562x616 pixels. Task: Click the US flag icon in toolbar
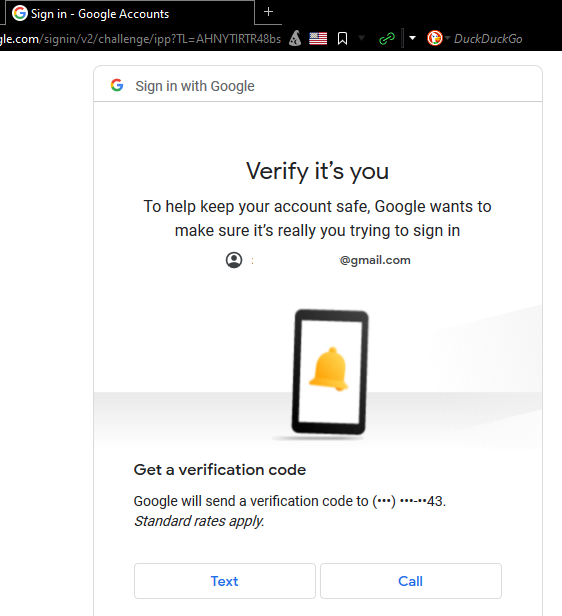(318, 38)
